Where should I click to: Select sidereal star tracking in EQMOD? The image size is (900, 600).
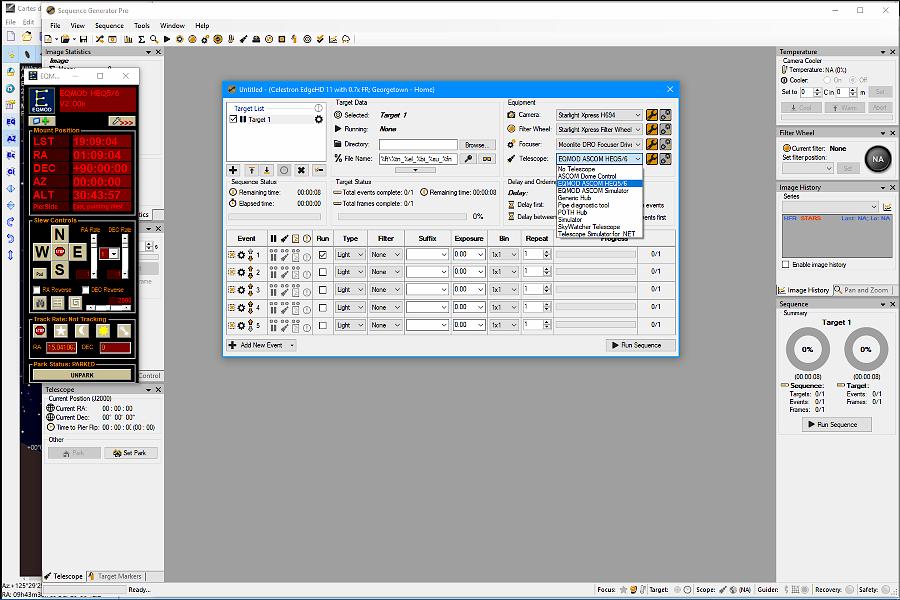61,331
